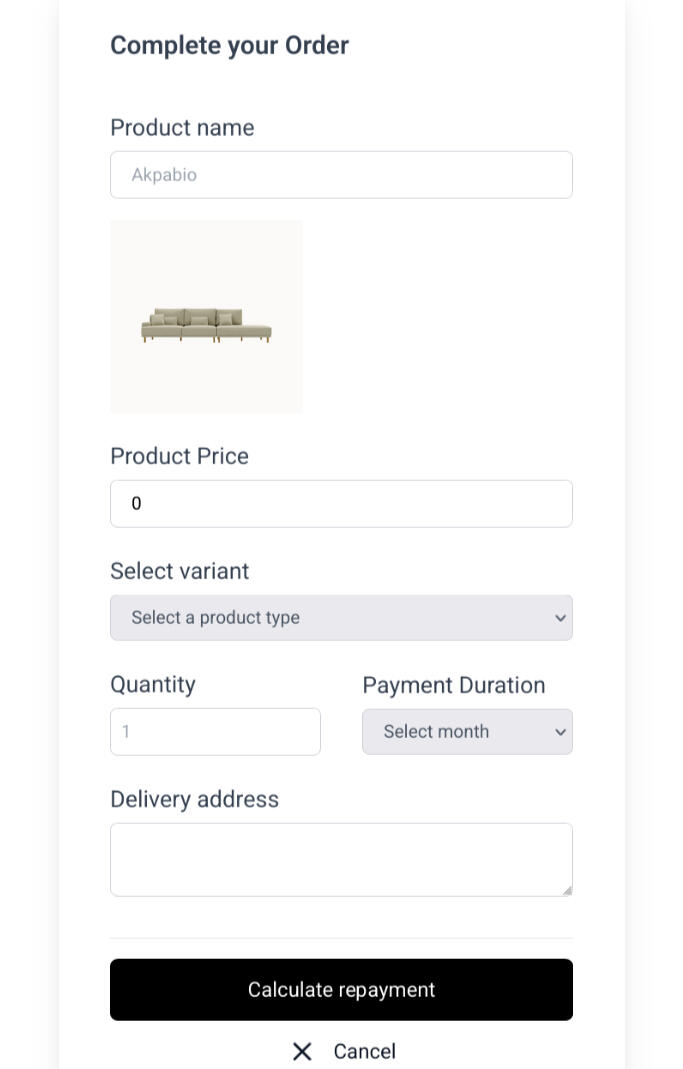683x1069 pixels.
Task: Click the Product name label
Action: tap(182, 128)
